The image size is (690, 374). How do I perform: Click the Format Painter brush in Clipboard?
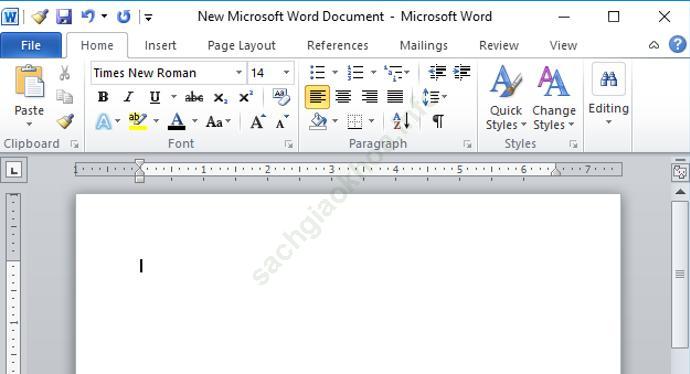pos(65,121)
